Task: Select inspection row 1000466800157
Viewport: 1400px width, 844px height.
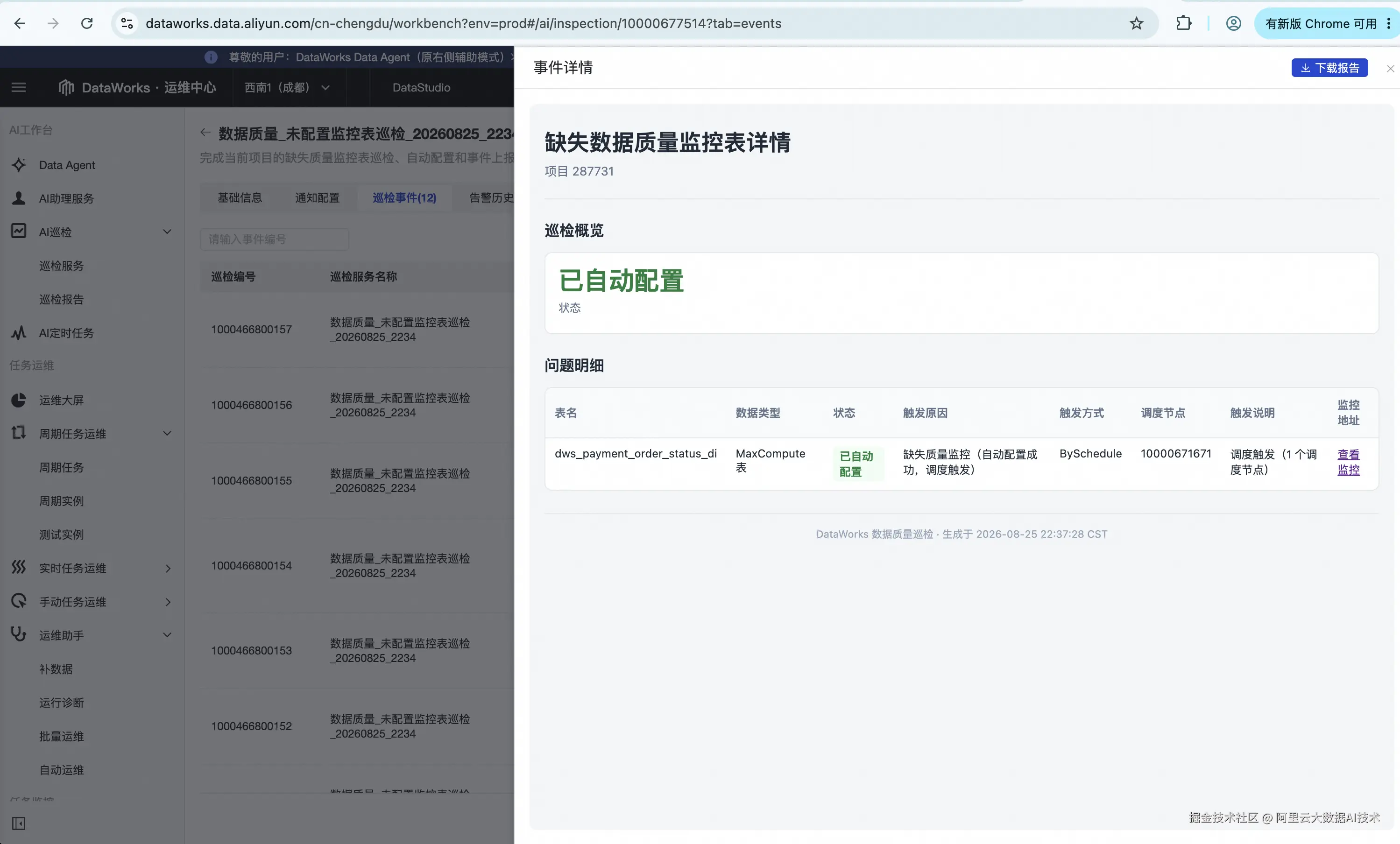Action: [357, 330]
